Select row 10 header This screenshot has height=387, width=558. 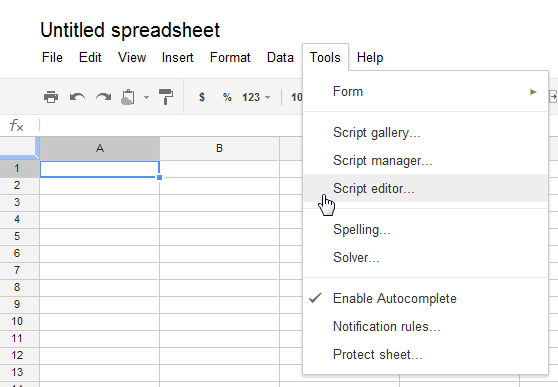[x=19, y=321]
